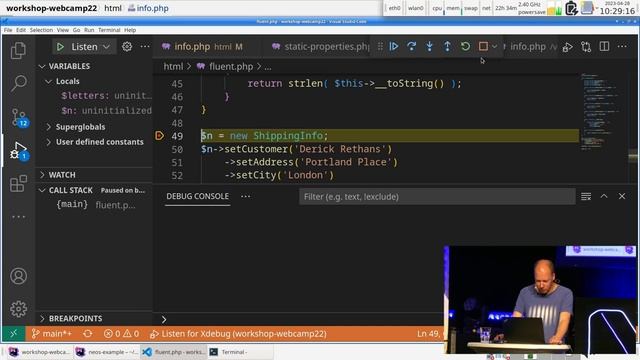Click the html breadcrumb segment
The image size is (640, 360).
tap(173, 67)
